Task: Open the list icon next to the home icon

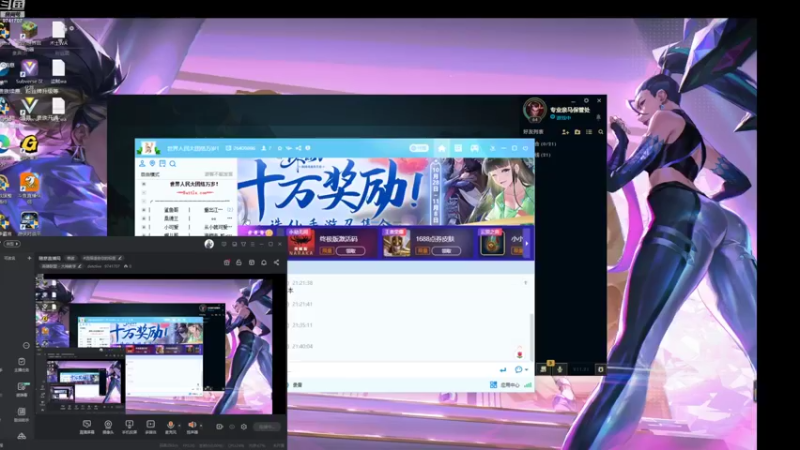Action: (x=458, y=148)
